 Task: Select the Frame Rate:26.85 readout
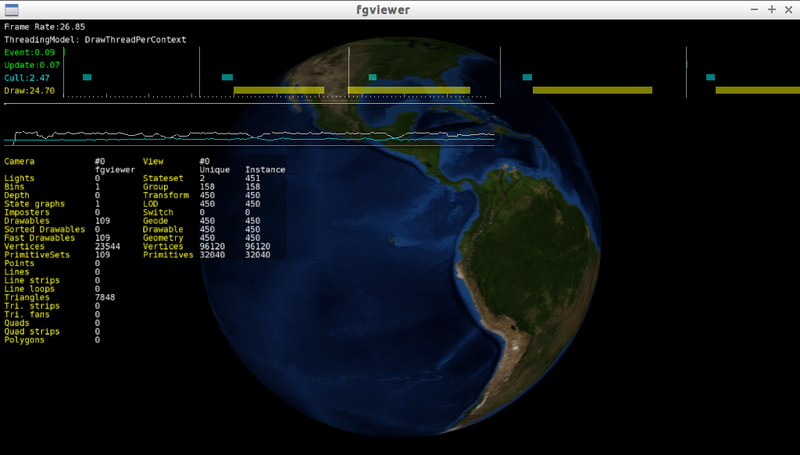(45, 27)
